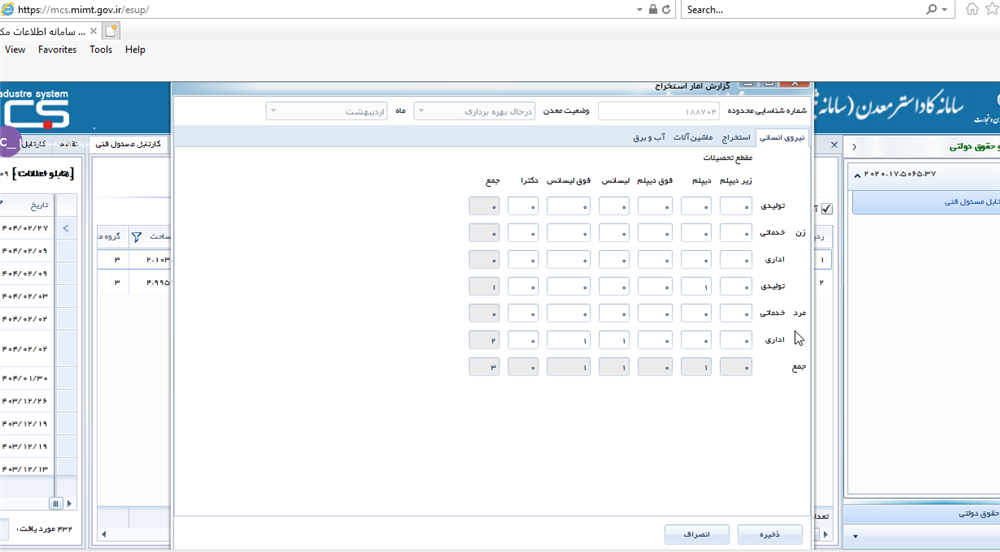
Task: Click the search magnifier icon
Action: (932, 9)
